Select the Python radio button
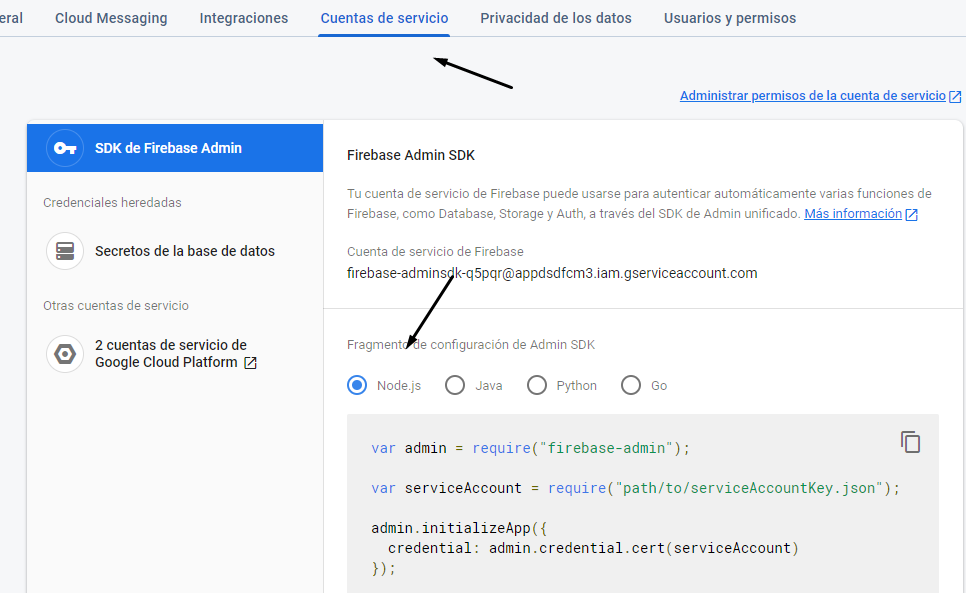Image resolution: width=966 pixels, height=593 pixels. 537,385
